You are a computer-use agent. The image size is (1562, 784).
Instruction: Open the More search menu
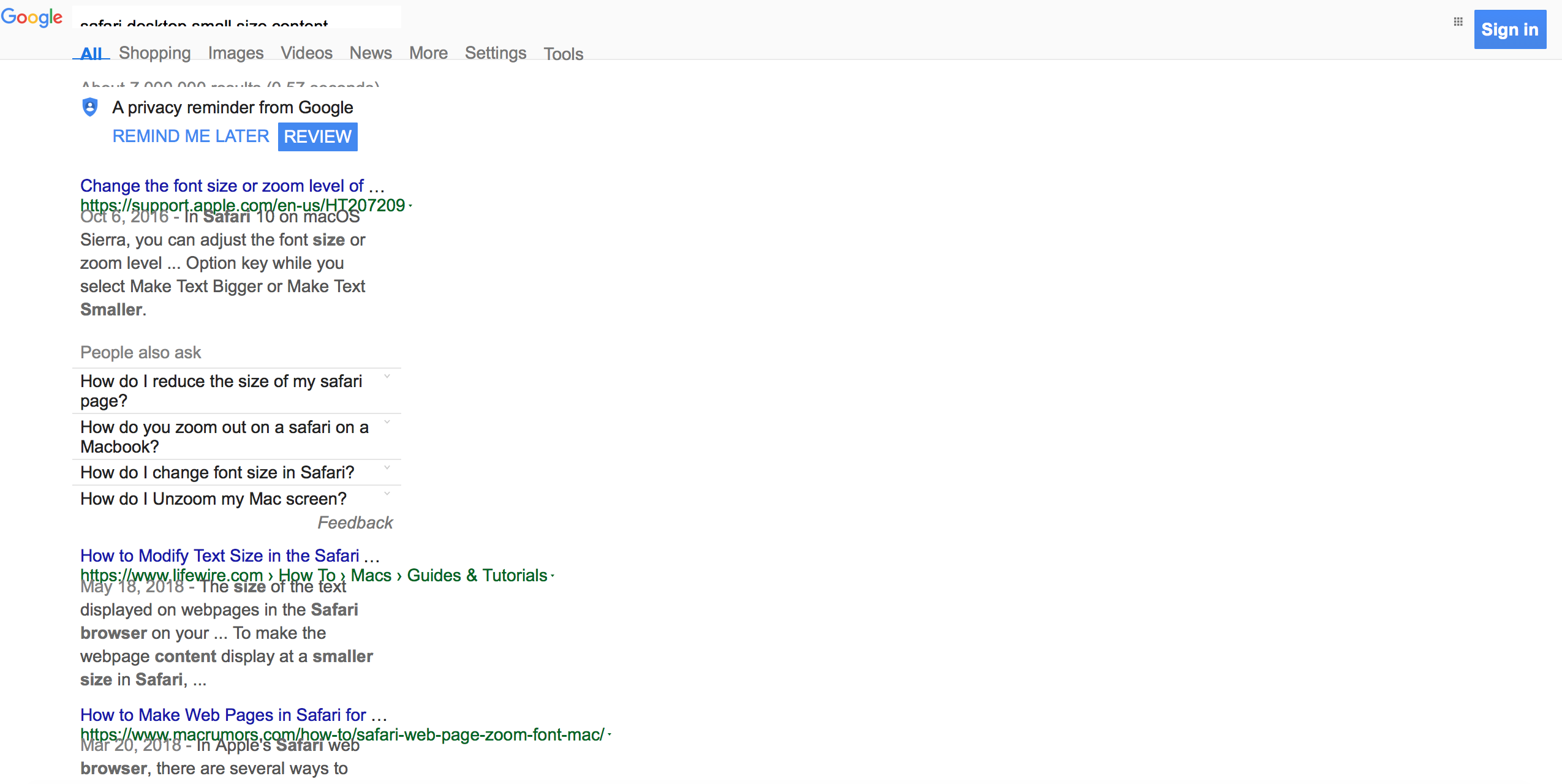(429, 53)
